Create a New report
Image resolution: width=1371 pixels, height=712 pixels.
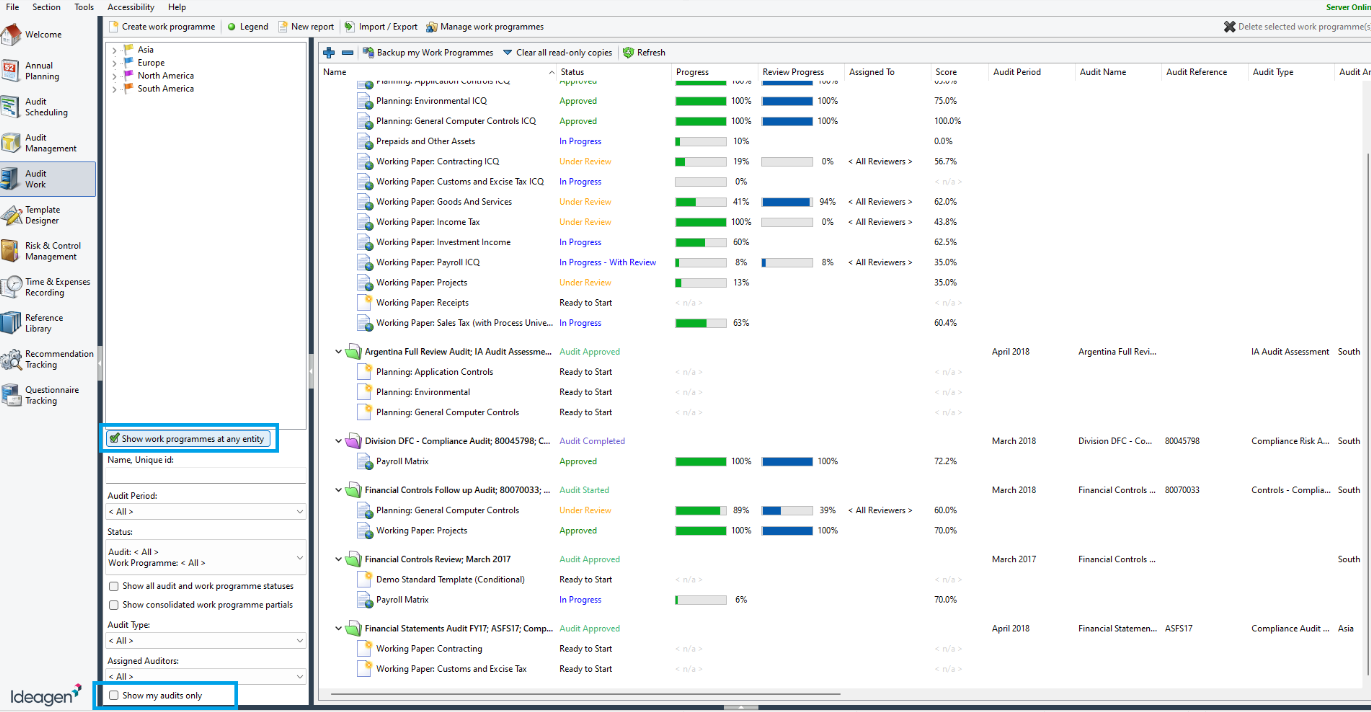306,27
